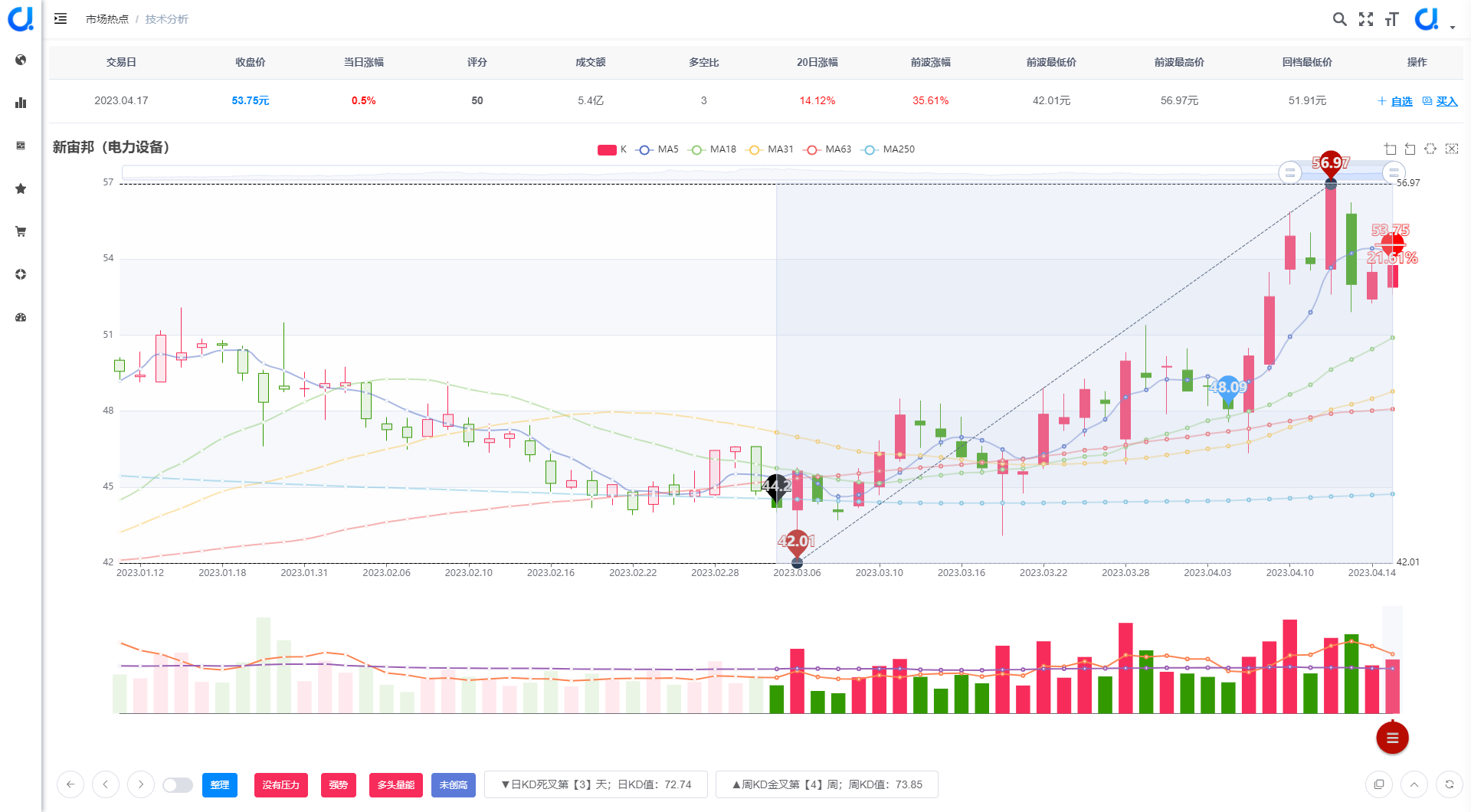Open the font size adjustment icon
Screen dimensions: 1471x812
pos(1392,19)
